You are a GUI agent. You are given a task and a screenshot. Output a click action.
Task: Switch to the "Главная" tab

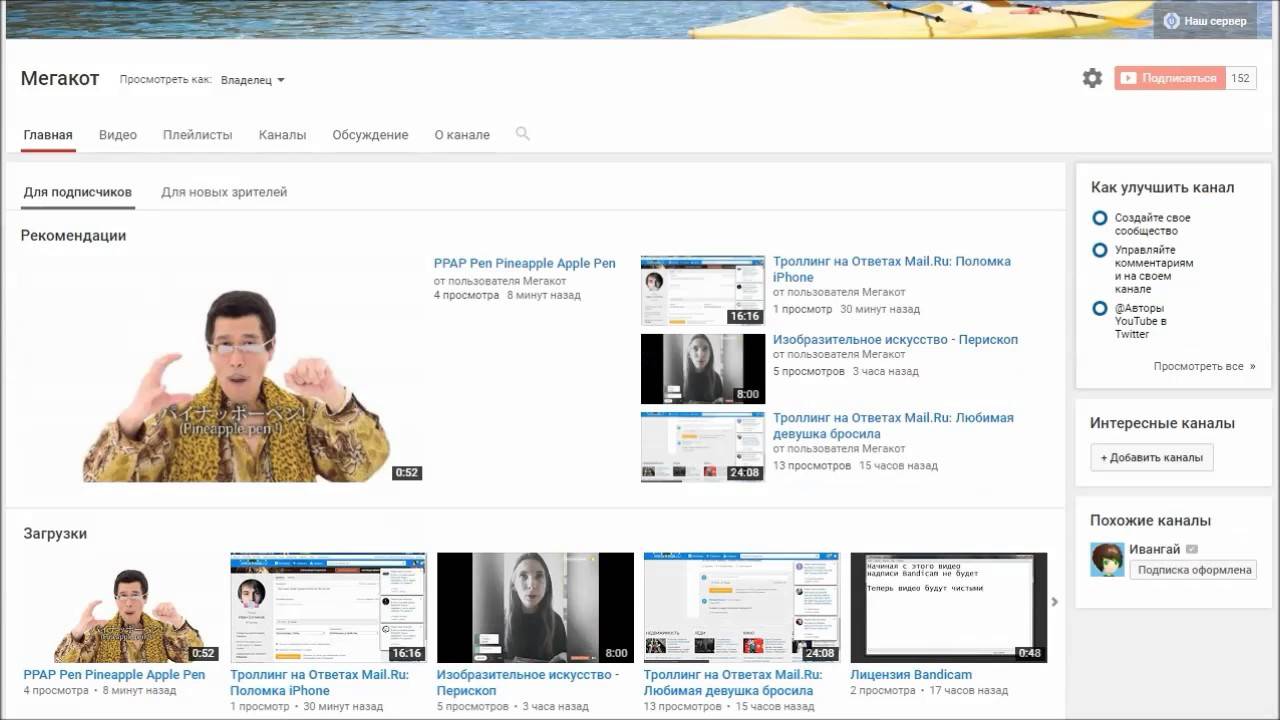(48, 135)
